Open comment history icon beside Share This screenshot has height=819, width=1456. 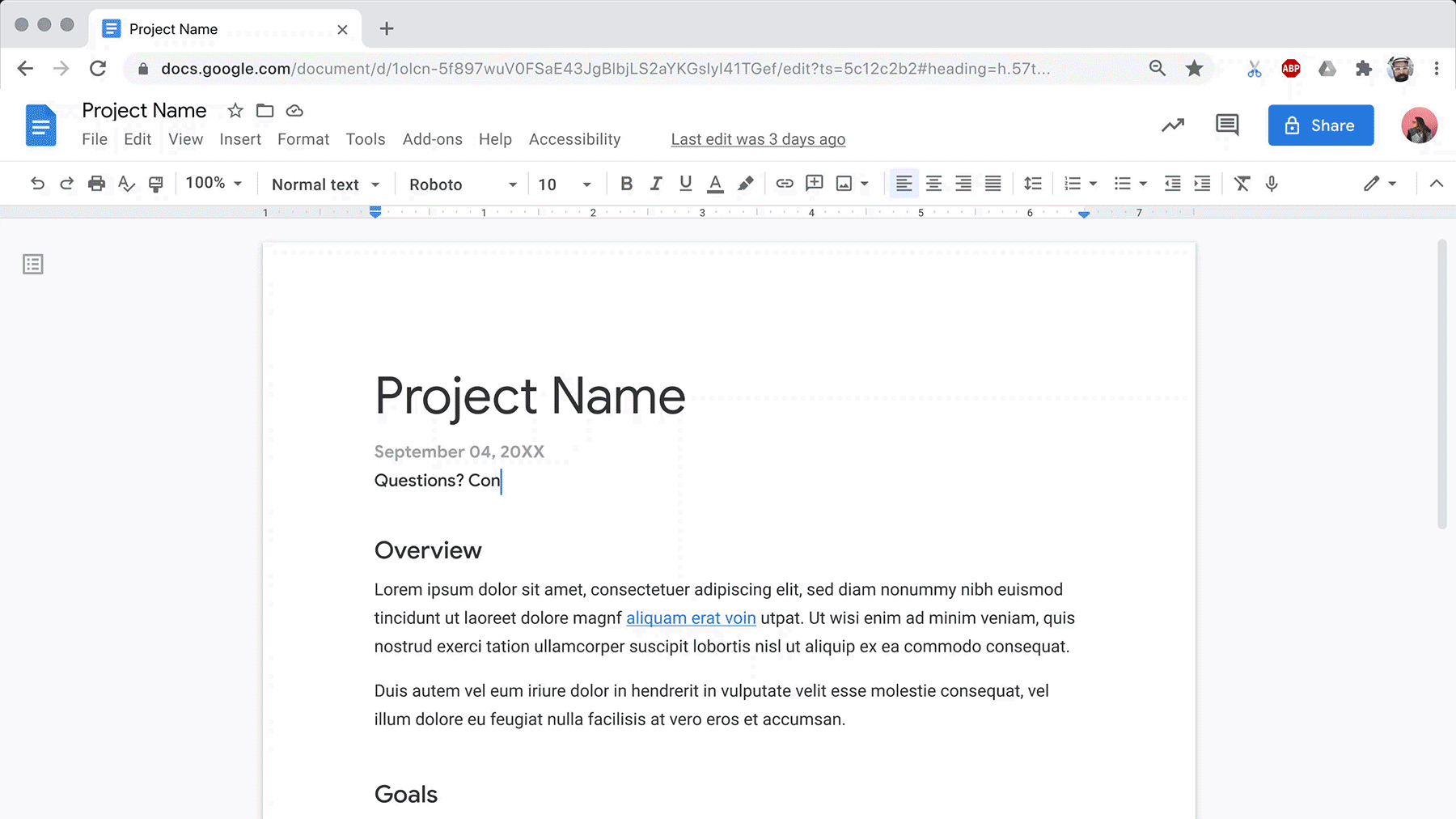pyautogui.click(x=1226, y=125)
